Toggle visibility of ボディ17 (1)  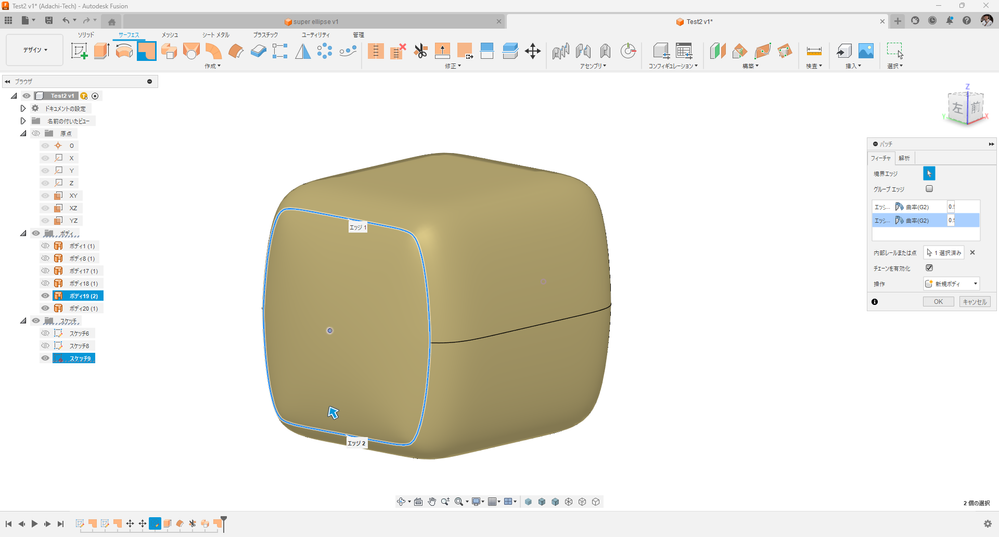point(45,271)
